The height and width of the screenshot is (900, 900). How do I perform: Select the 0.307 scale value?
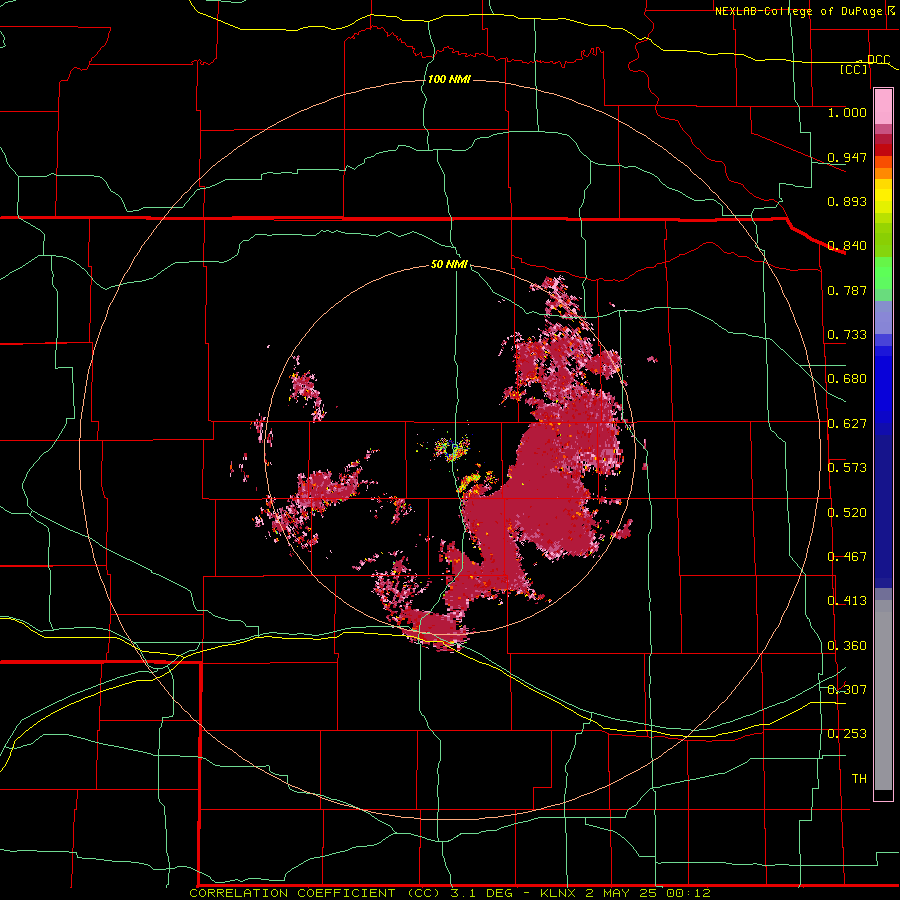click(x=847, y=690)
